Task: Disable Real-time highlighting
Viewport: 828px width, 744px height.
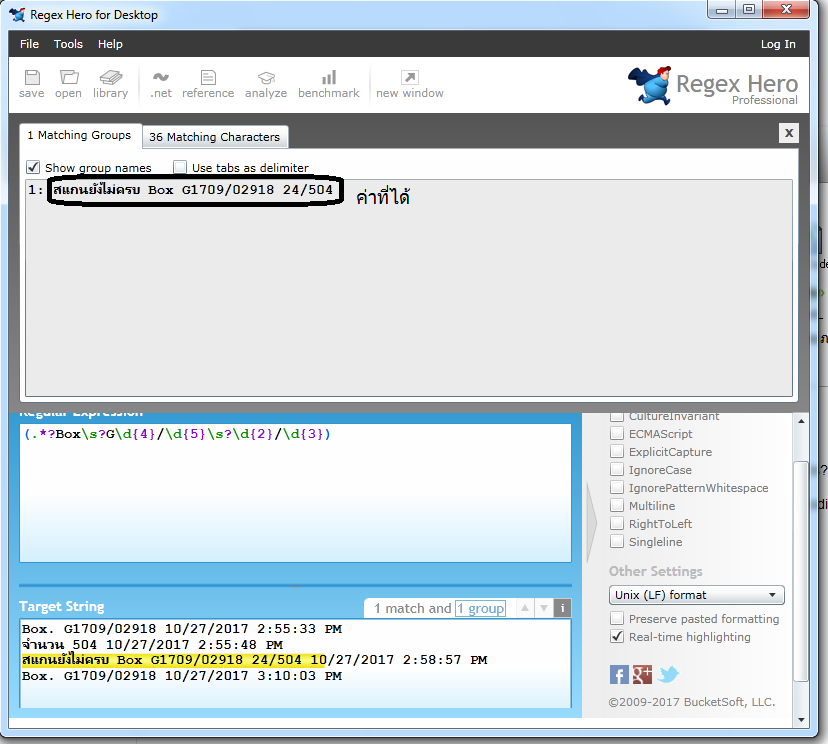Action: (x=617, y=636)
